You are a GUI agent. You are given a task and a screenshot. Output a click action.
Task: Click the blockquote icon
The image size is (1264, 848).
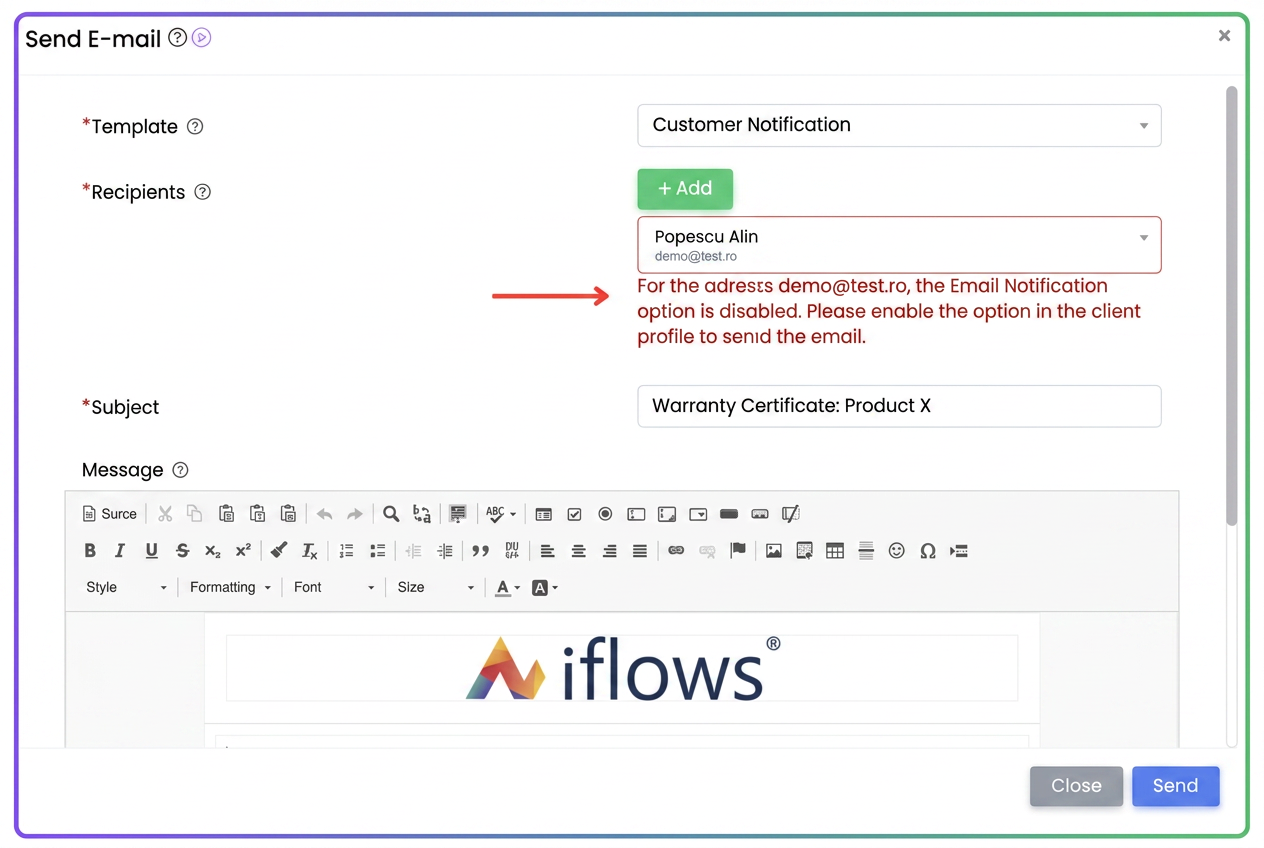(x=480, y=551)
